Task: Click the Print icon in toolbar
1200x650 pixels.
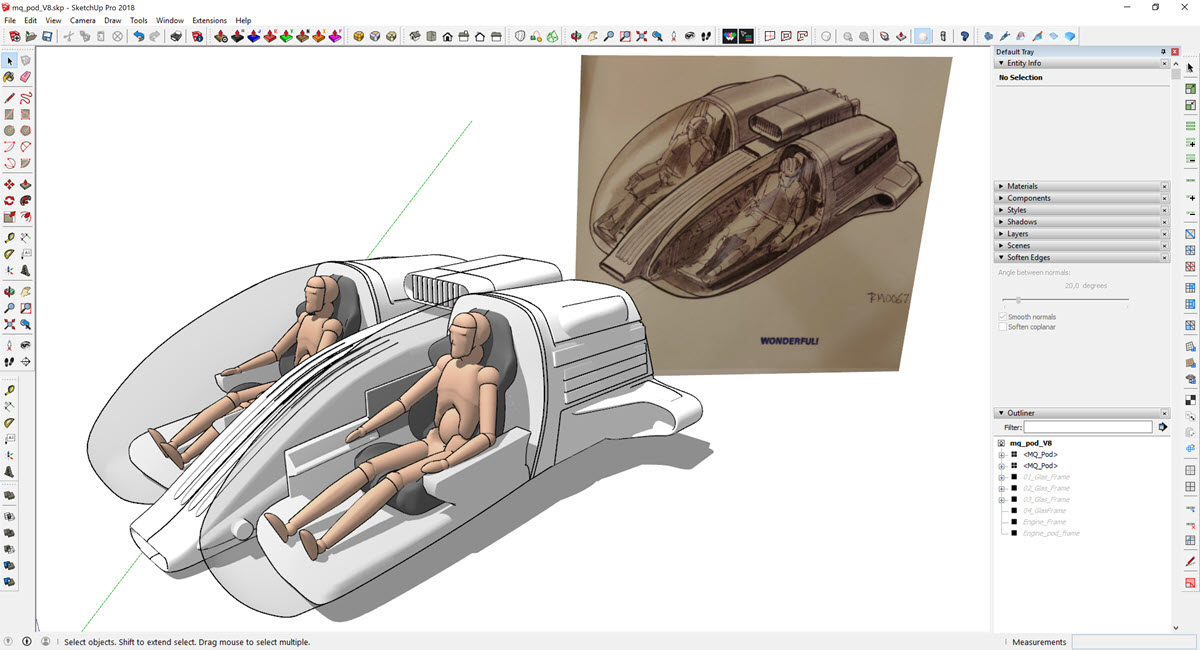Action: coord(175,37)
